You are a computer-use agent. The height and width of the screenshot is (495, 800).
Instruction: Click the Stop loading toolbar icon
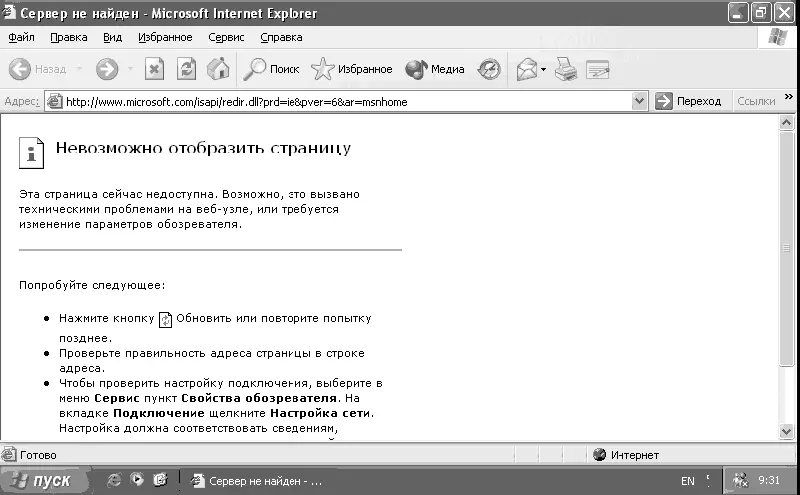coord(154,69)
